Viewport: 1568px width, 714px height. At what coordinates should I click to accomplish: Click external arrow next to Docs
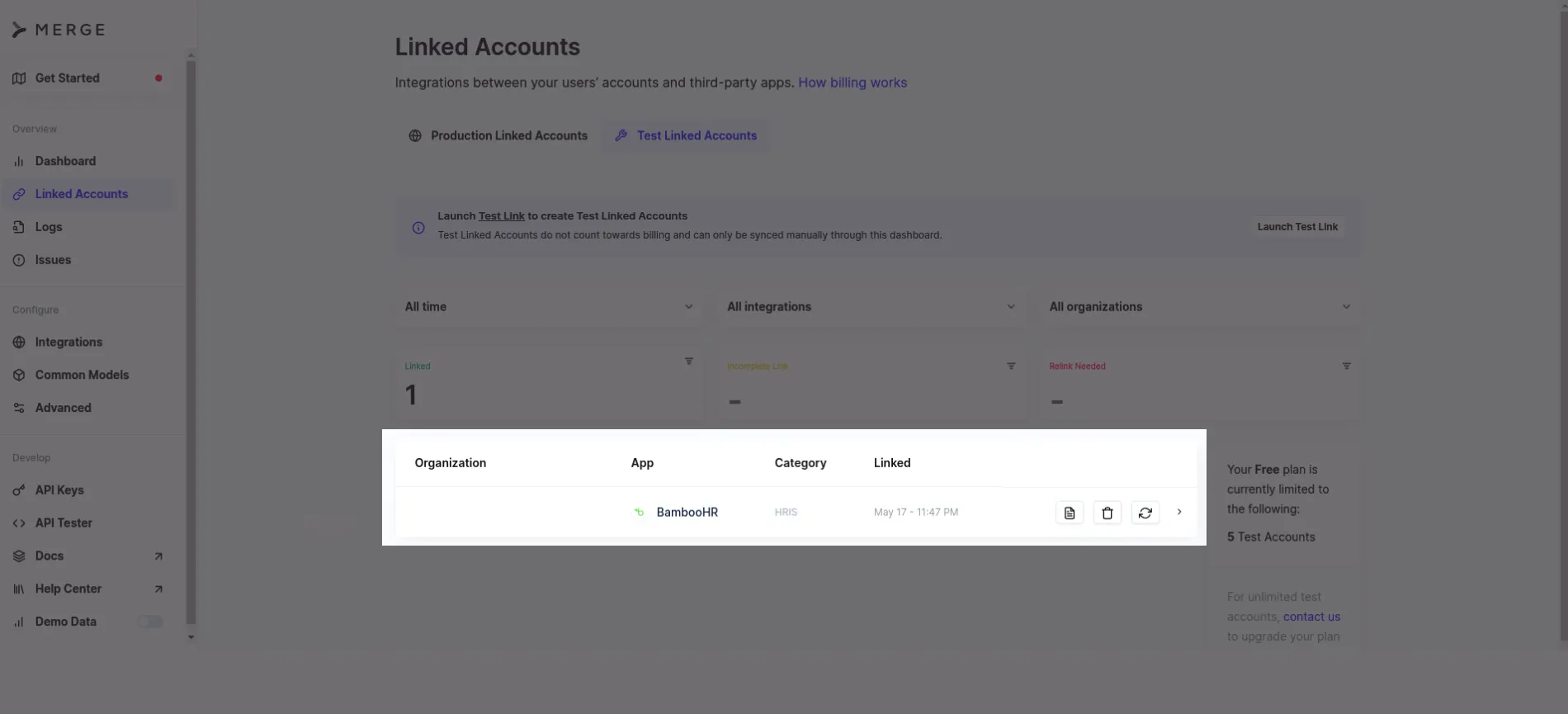pos(158,556)
